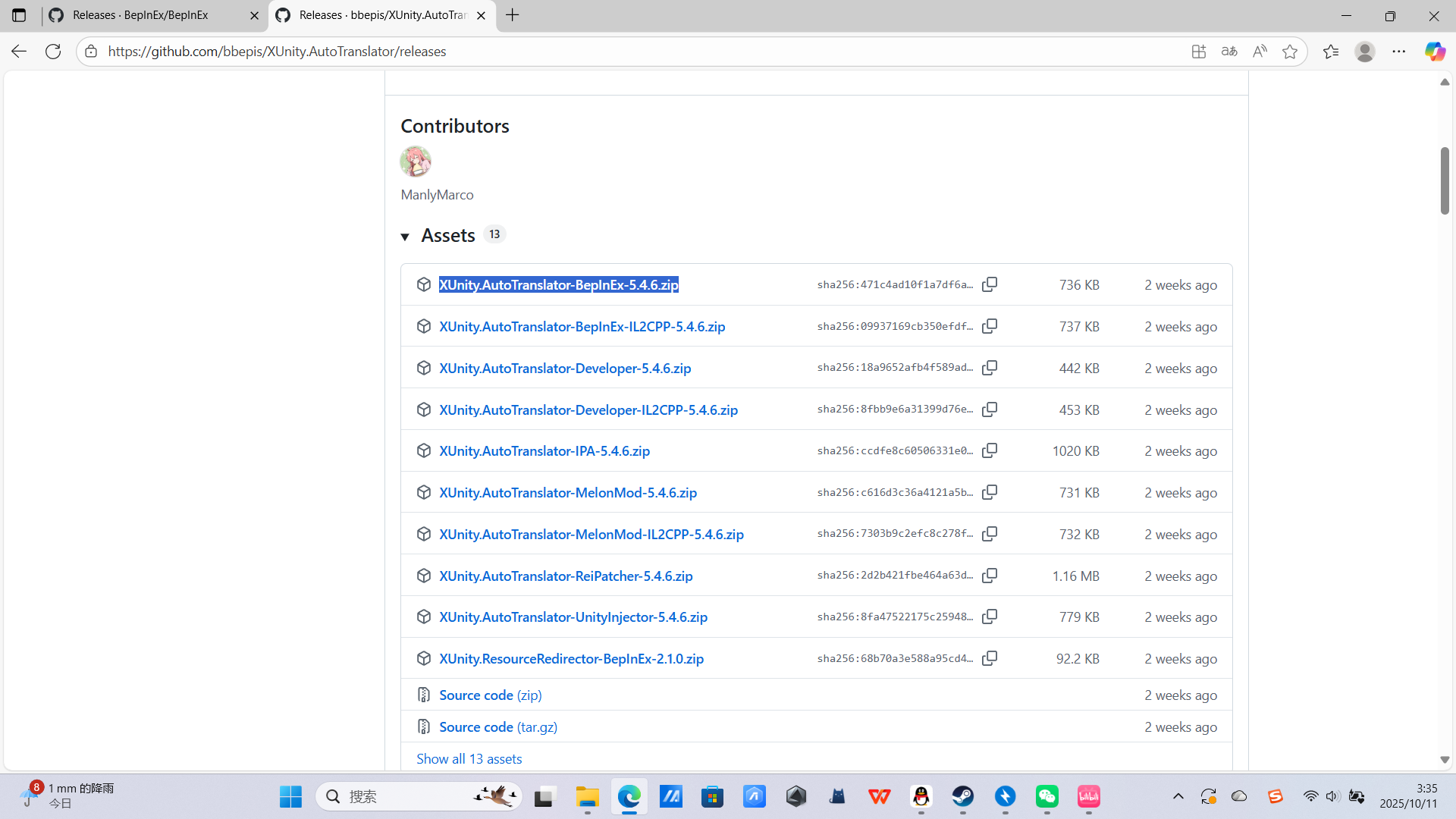Collapse the Assets section triangle

405,237
